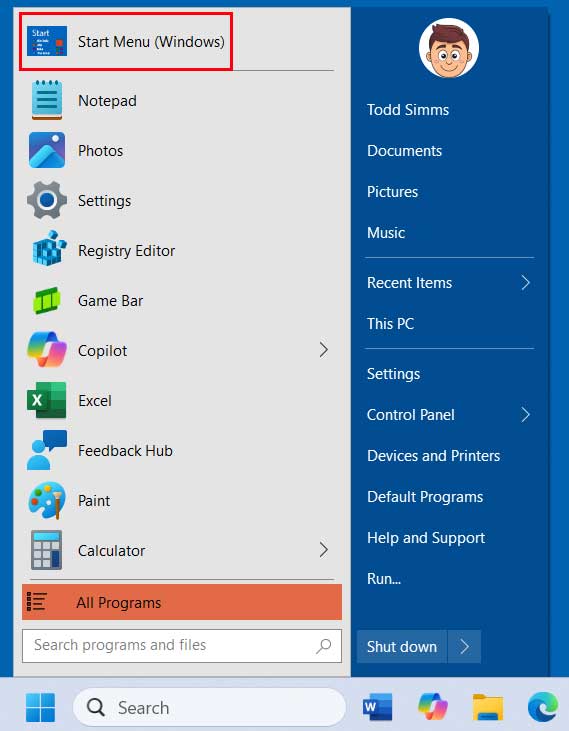Click the Registry Editor text label

point(126,251)
